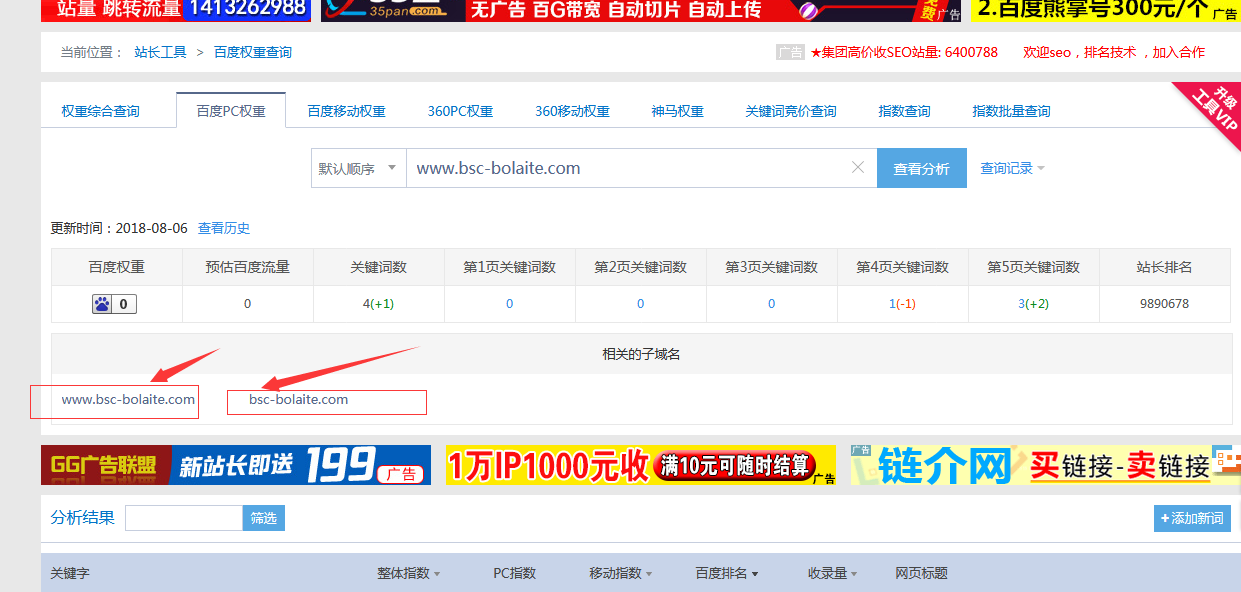Click the 网页标题 column header
This screenshot has width=1241, height=592.
point(921,573)
